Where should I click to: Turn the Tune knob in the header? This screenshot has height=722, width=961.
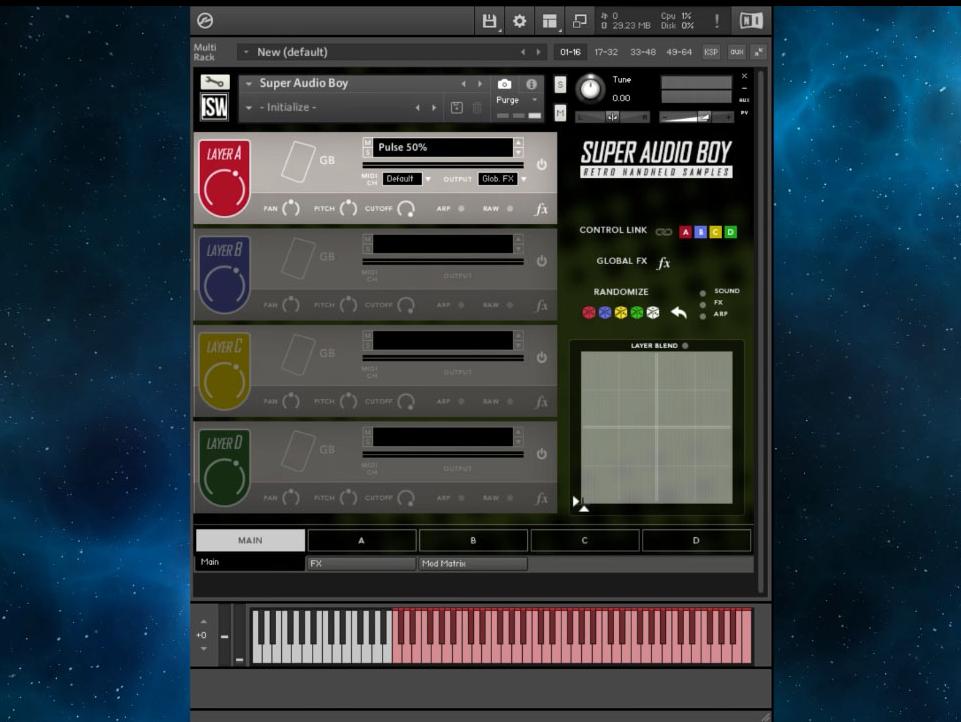tap(591, 90)
